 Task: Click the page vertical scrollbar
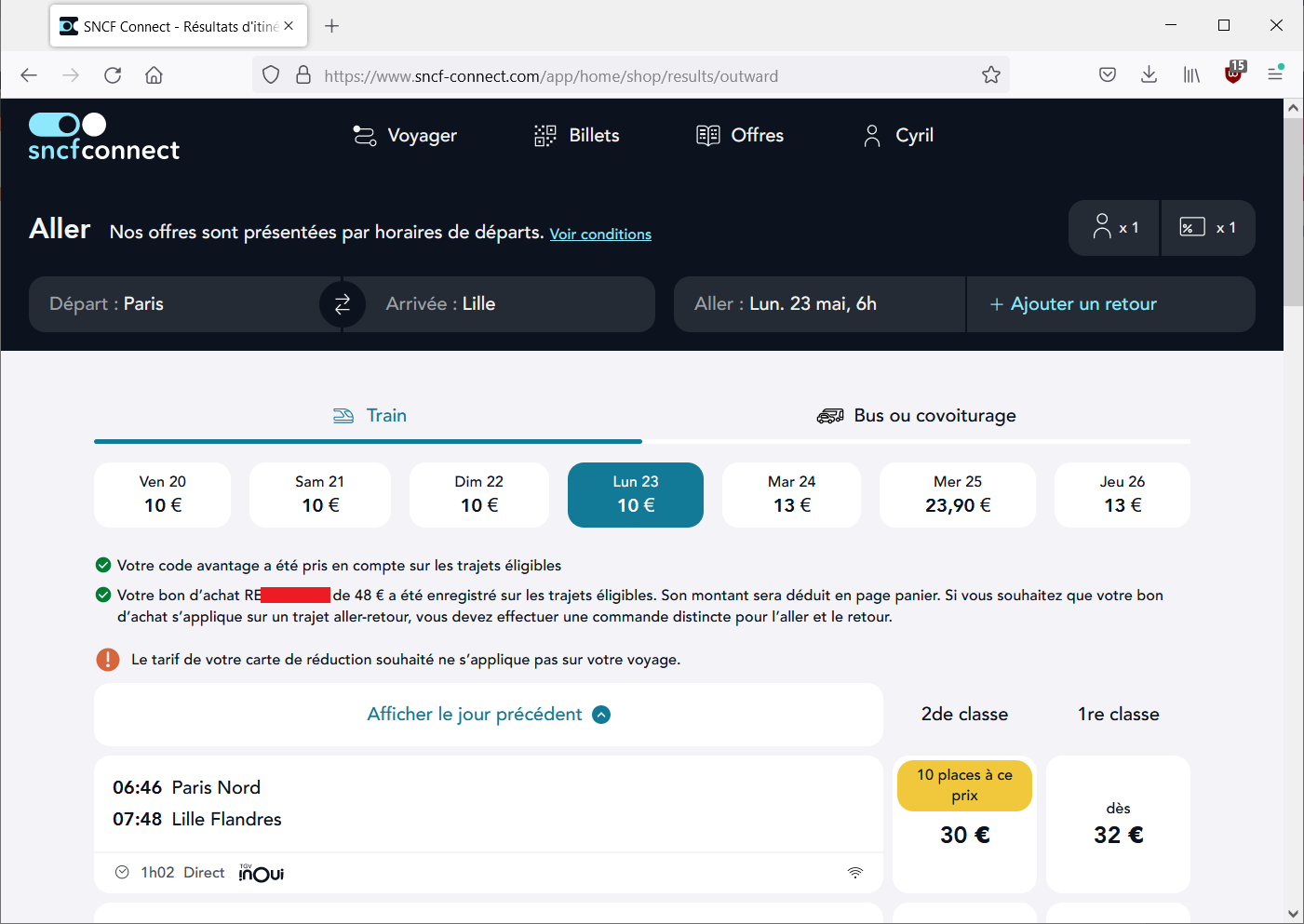tap(1294, 212)
